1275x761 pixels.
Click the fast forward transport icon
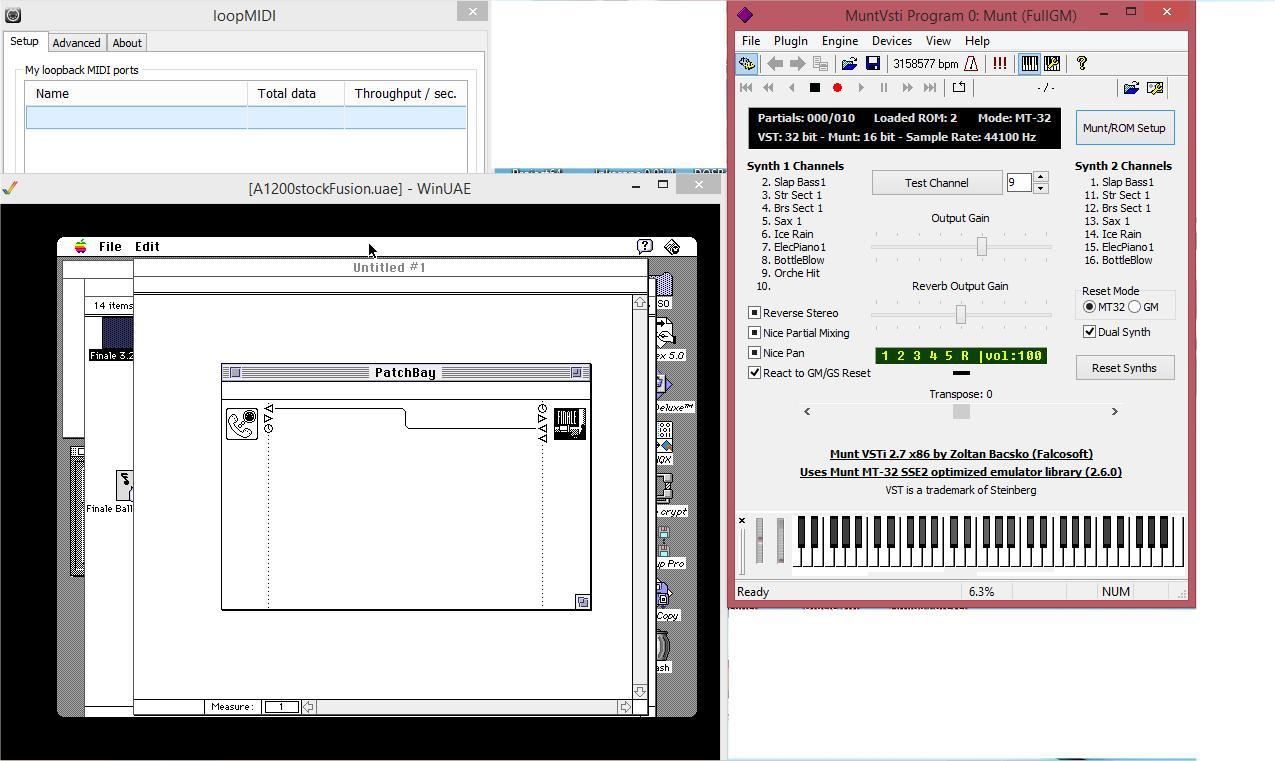point(908,88)
